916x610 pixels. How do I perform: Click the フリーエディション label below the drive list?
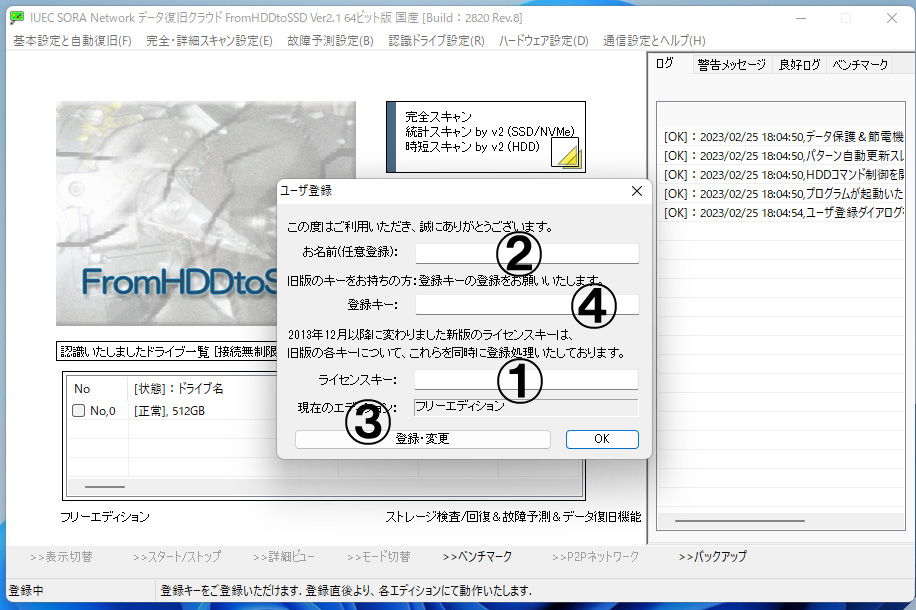point(105,517)
